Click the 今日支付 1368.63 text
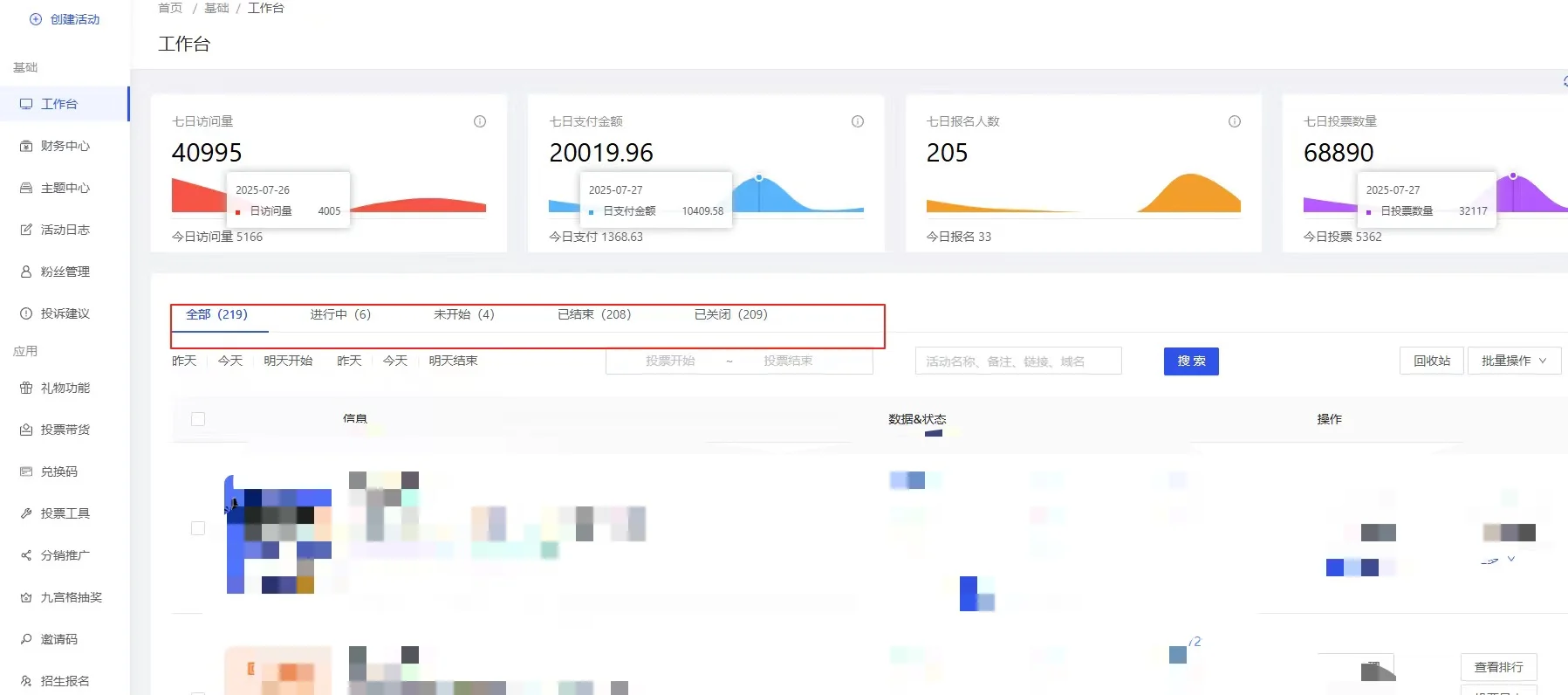This screenshot has width=1568, height=695. (x=596, y=237)
